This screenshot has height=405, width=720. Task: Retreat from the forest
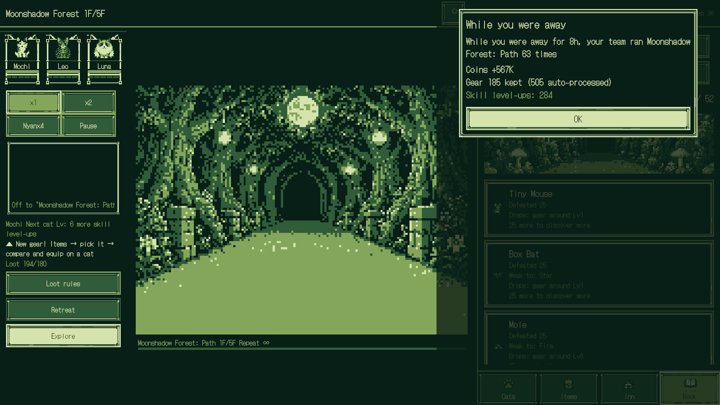point(63,309)
